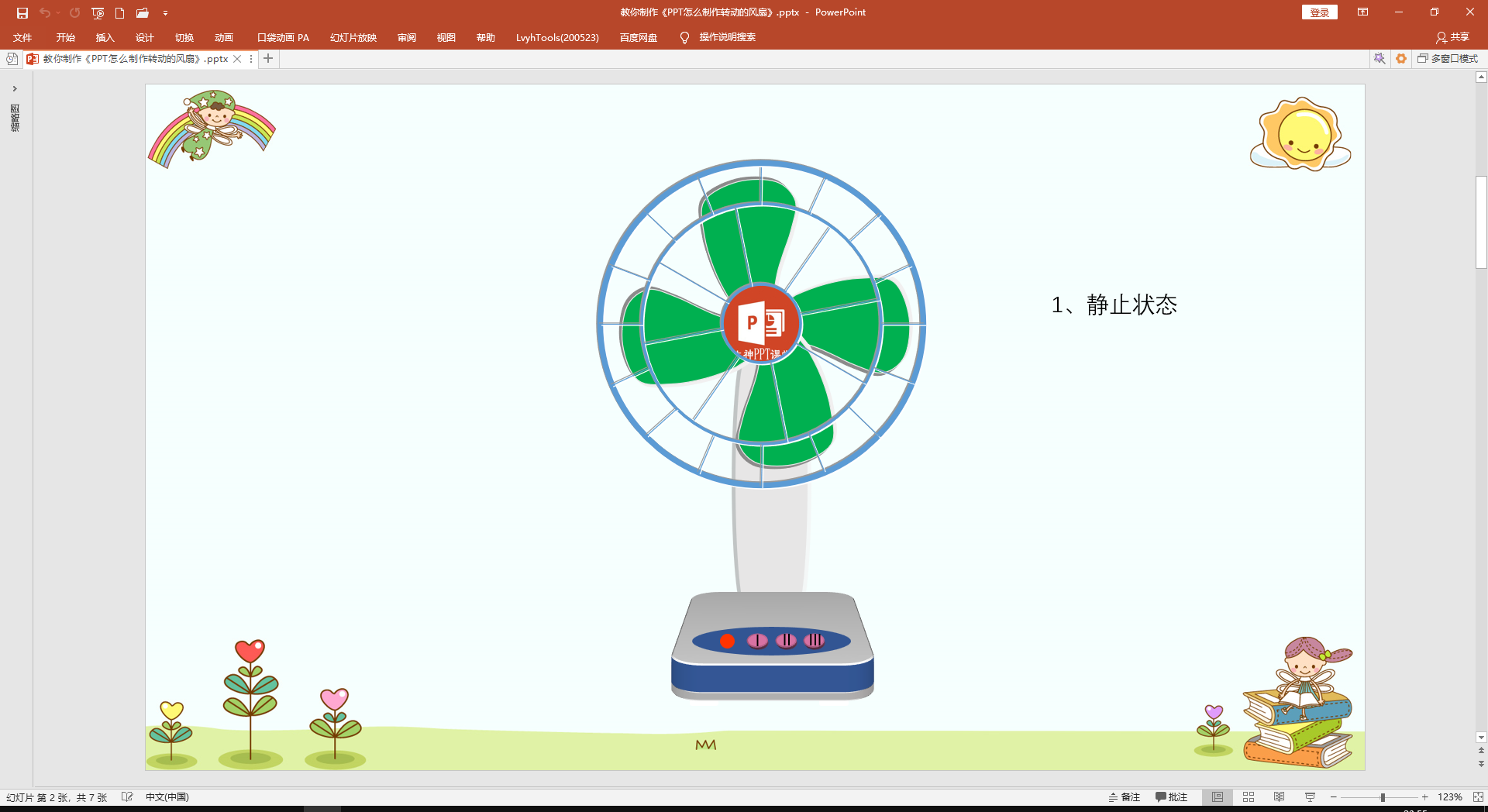
Task: Expand the collapsed slide thumbnail pane
Action: (x=15, y=89)
